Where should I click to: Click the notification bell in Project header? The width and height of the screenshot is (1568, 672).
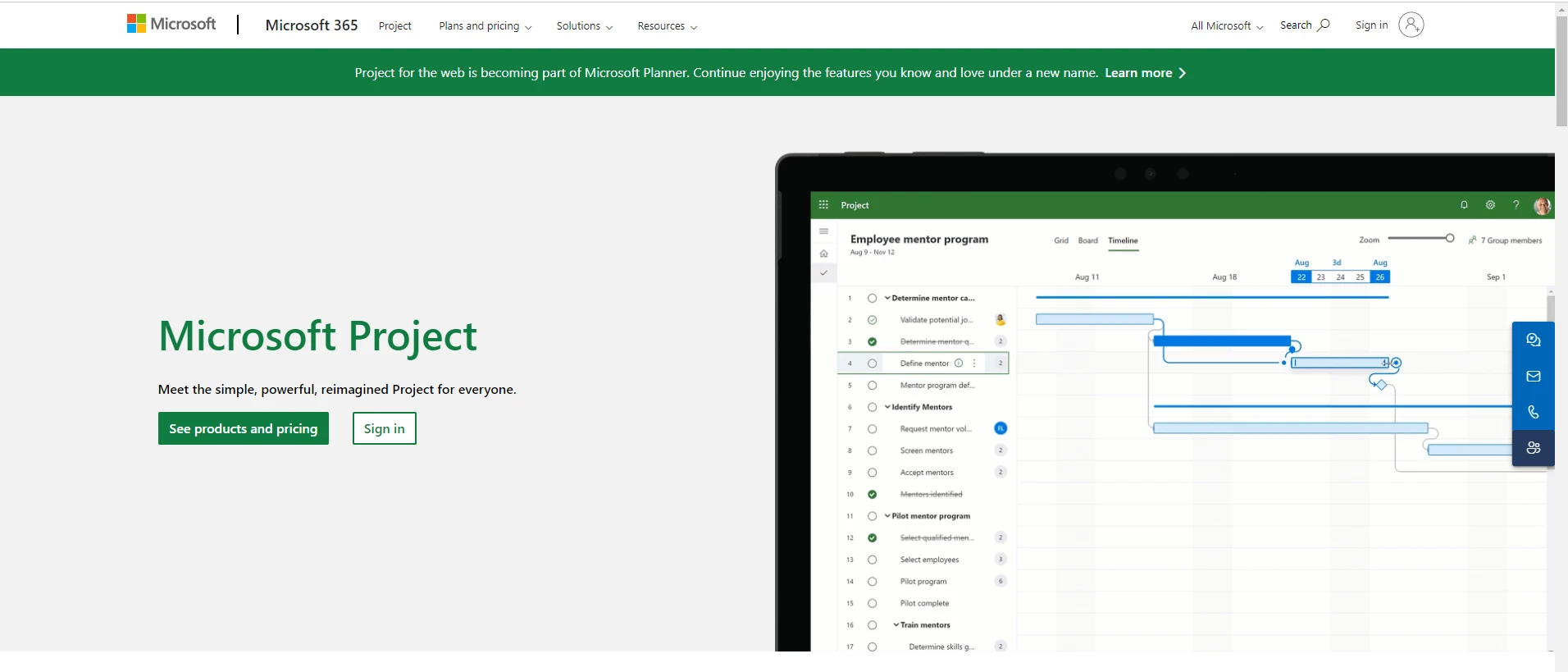click(1464, 205)
